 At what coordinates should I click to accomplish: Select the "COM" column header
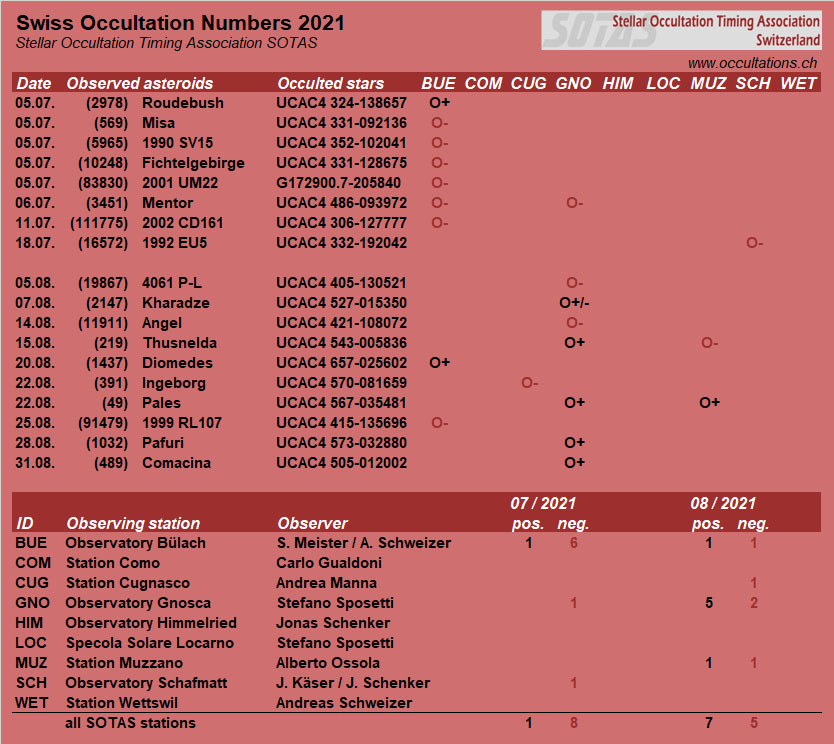[483, 83]
